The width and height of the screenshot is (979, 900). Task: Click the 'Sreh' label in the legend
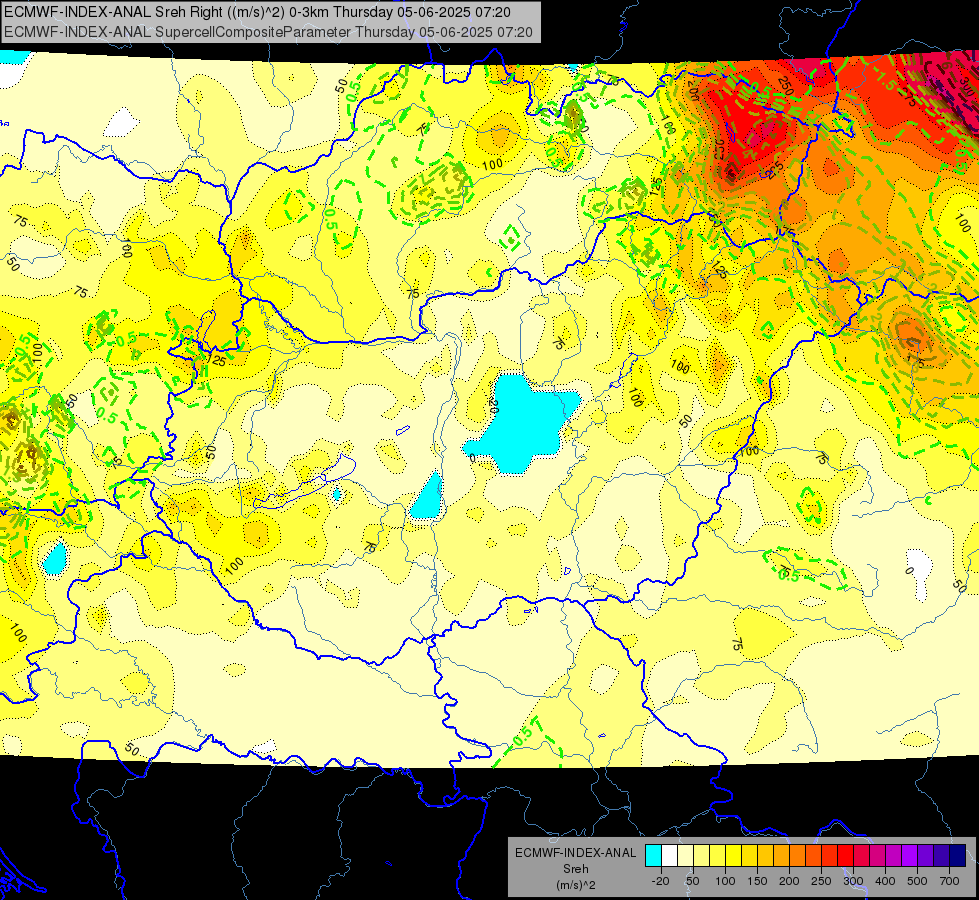tap(575, 869)
